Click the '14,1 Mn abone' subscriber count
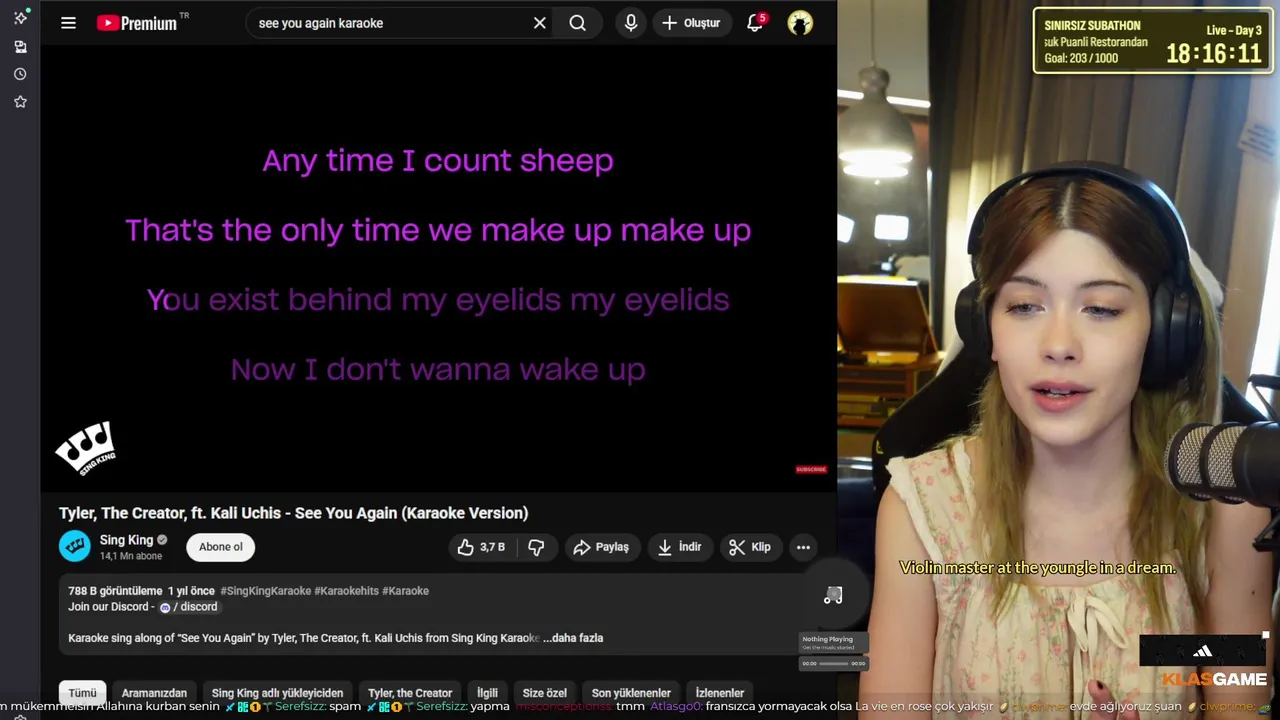 click(x=131, y=556)
